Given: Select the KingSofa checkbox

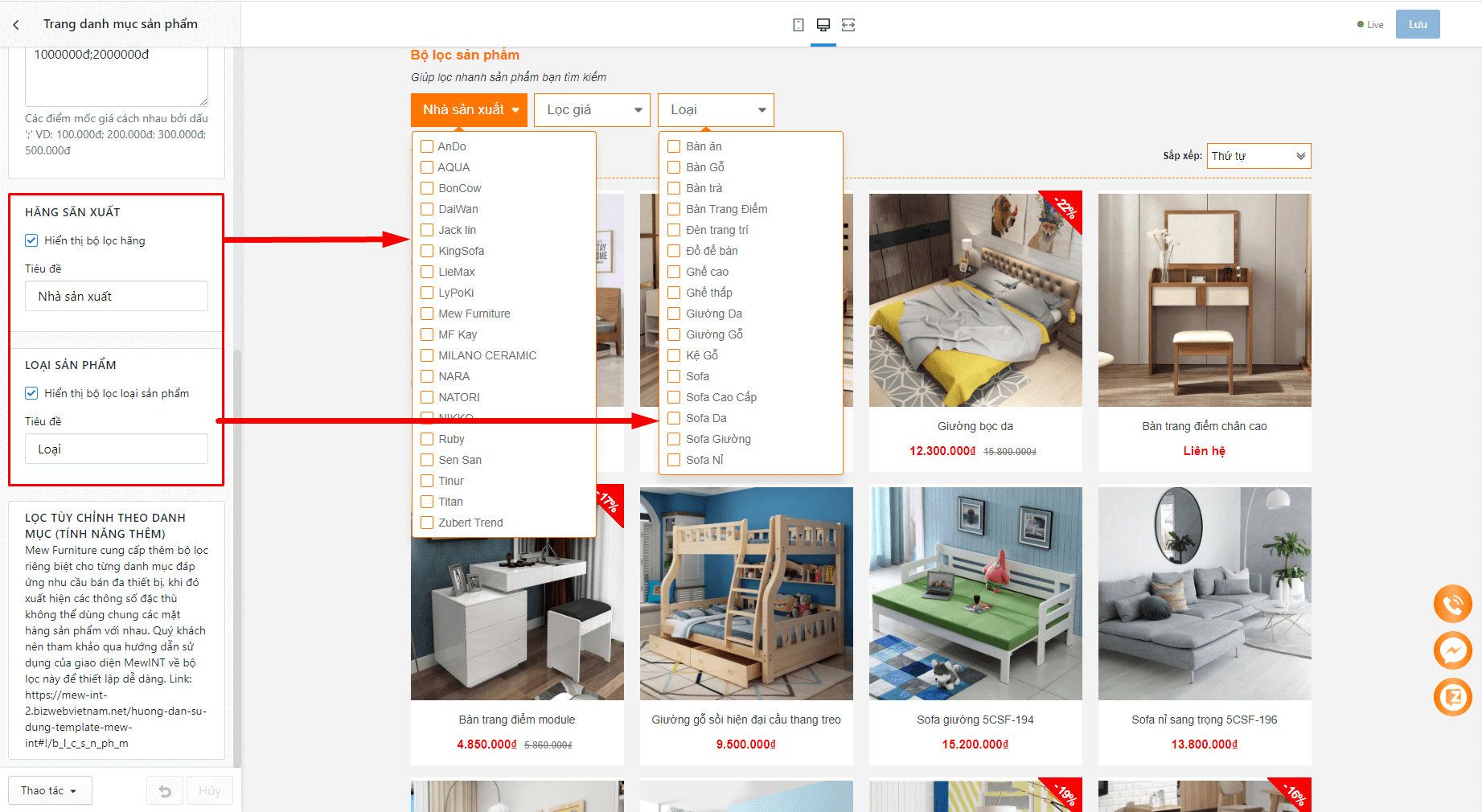Looking at the screenshot, I should pyautogui.click(x=427, y=251).
